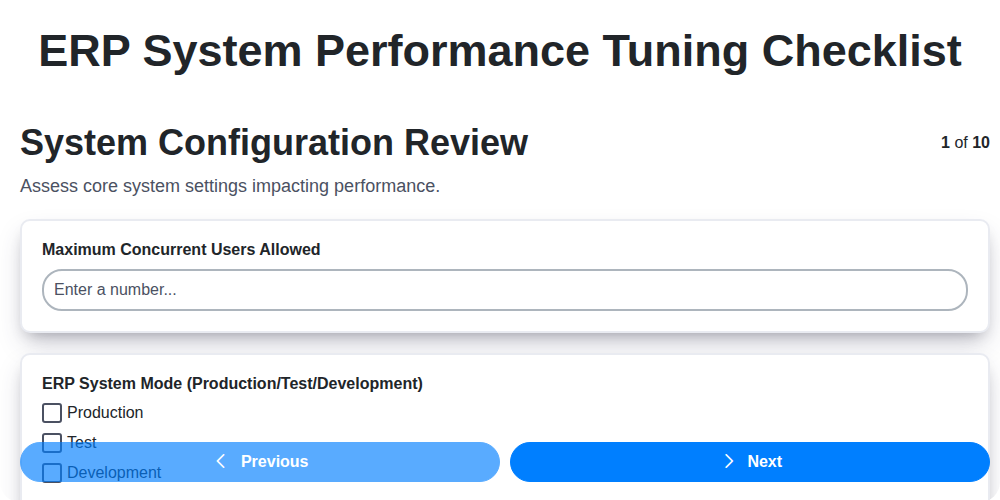Image resolution: width=1000 pixels, height=500 pixels.
Task: Click the '1 of 10' page indicator
Action: (965, 143)
